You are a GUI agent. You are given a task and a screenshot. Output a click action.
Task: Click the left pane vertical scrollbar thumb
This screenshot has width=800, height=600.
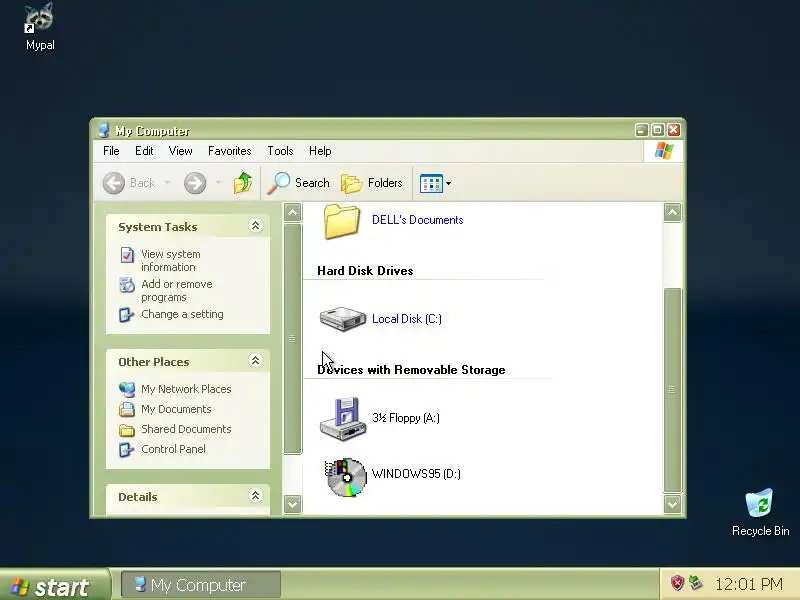pyautogui.click(x=292, y=338)
